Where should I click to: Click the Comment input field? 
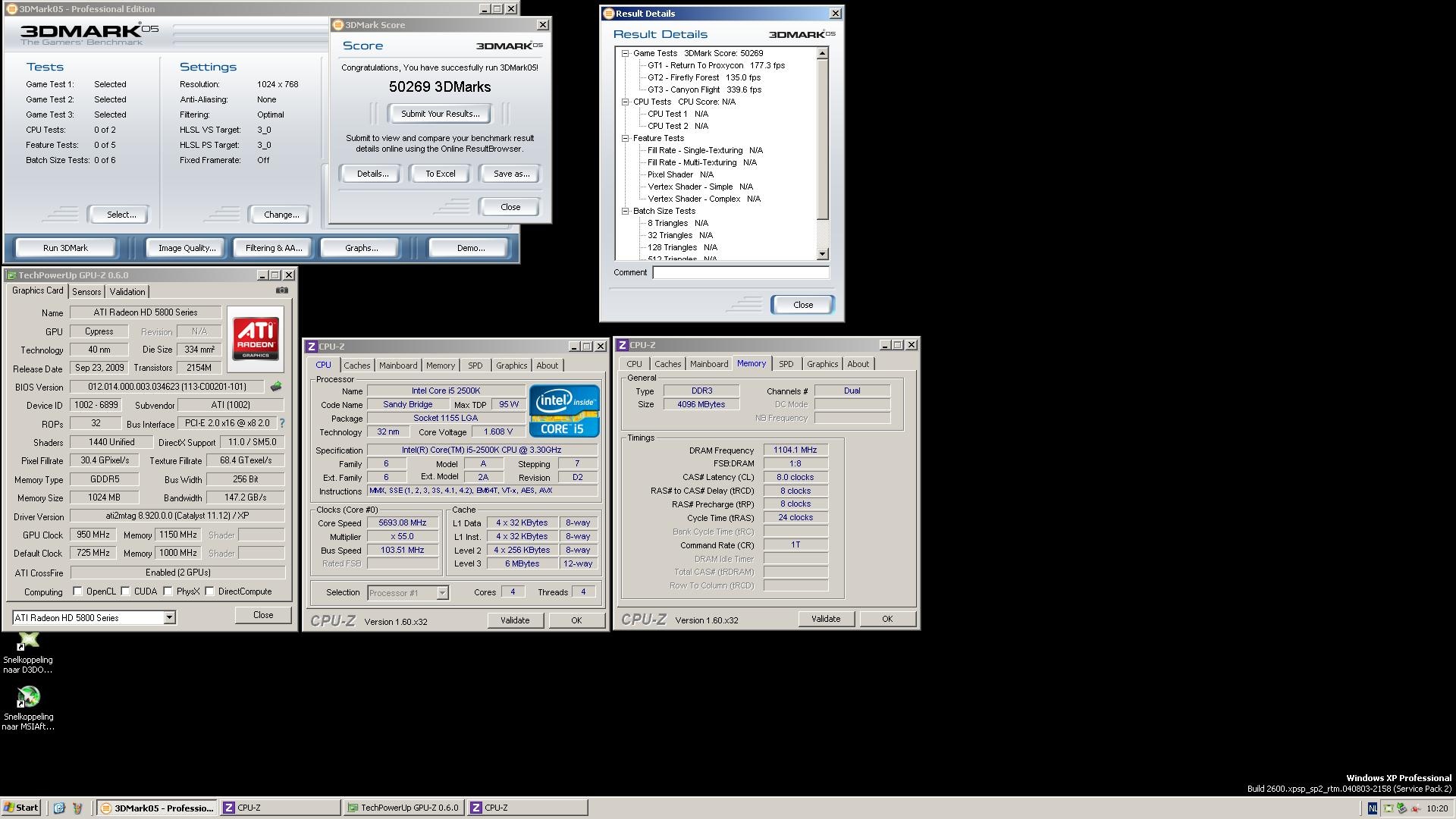[x=740, y=272]
